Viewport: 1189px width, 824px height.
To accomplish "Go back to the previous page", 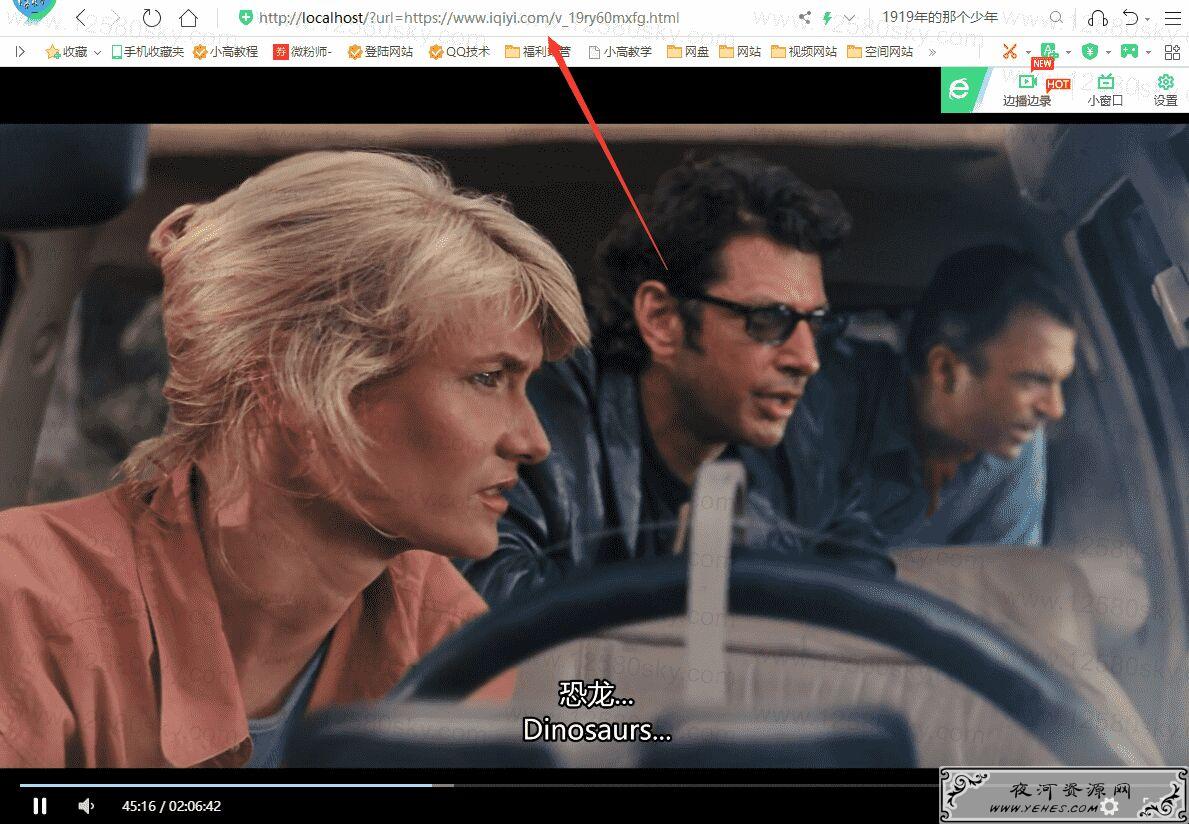I will tap(81, 17).
